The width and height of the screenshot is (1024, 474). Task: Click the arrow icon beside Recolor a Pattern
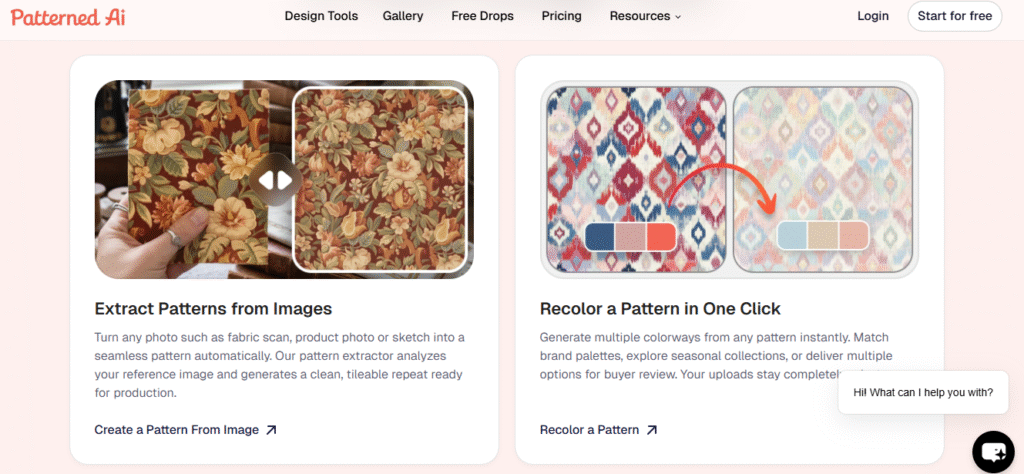tap(652, 430)
